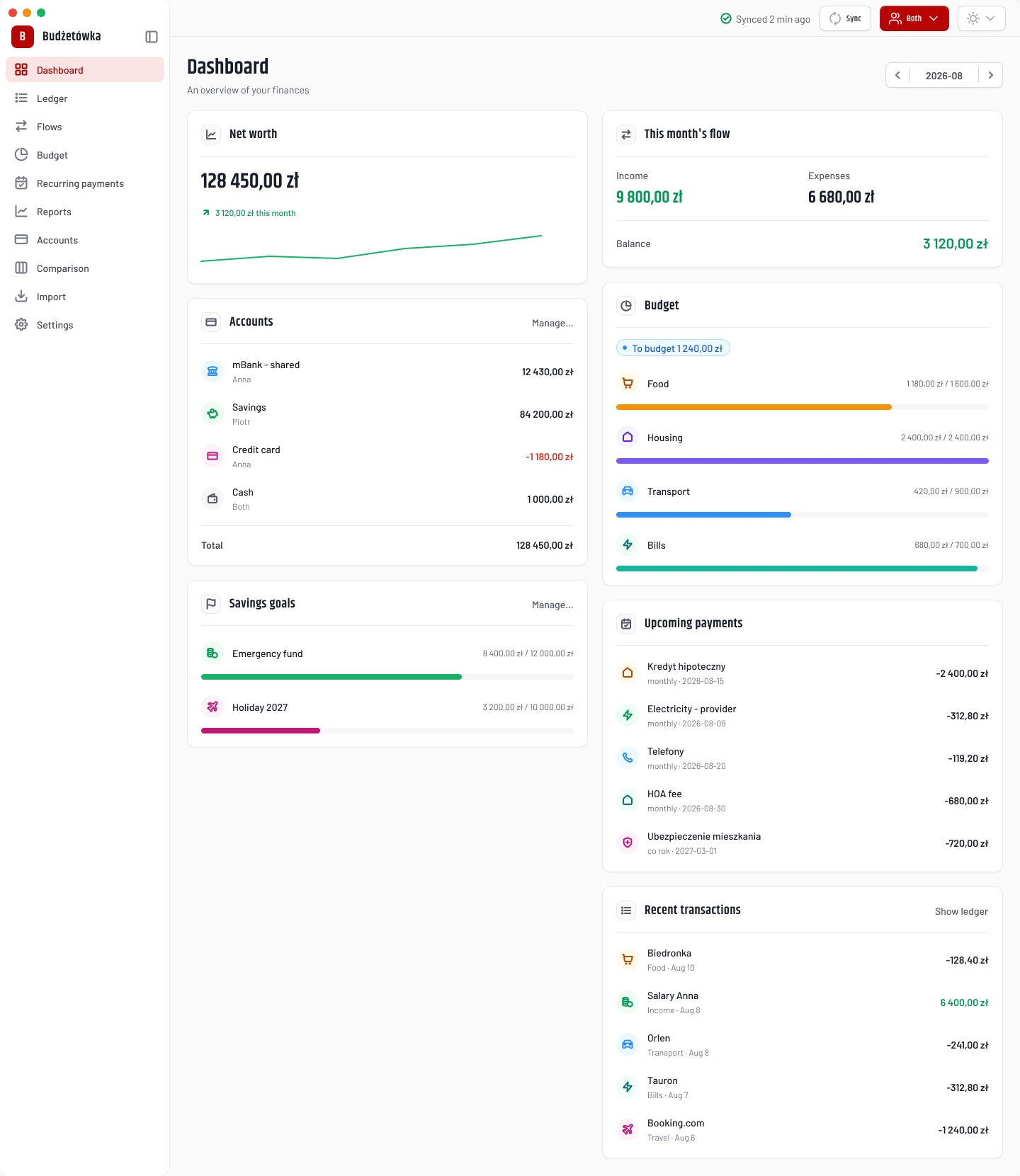
Task: Click the Emergency fund progress bar
Action: point(387,677)
